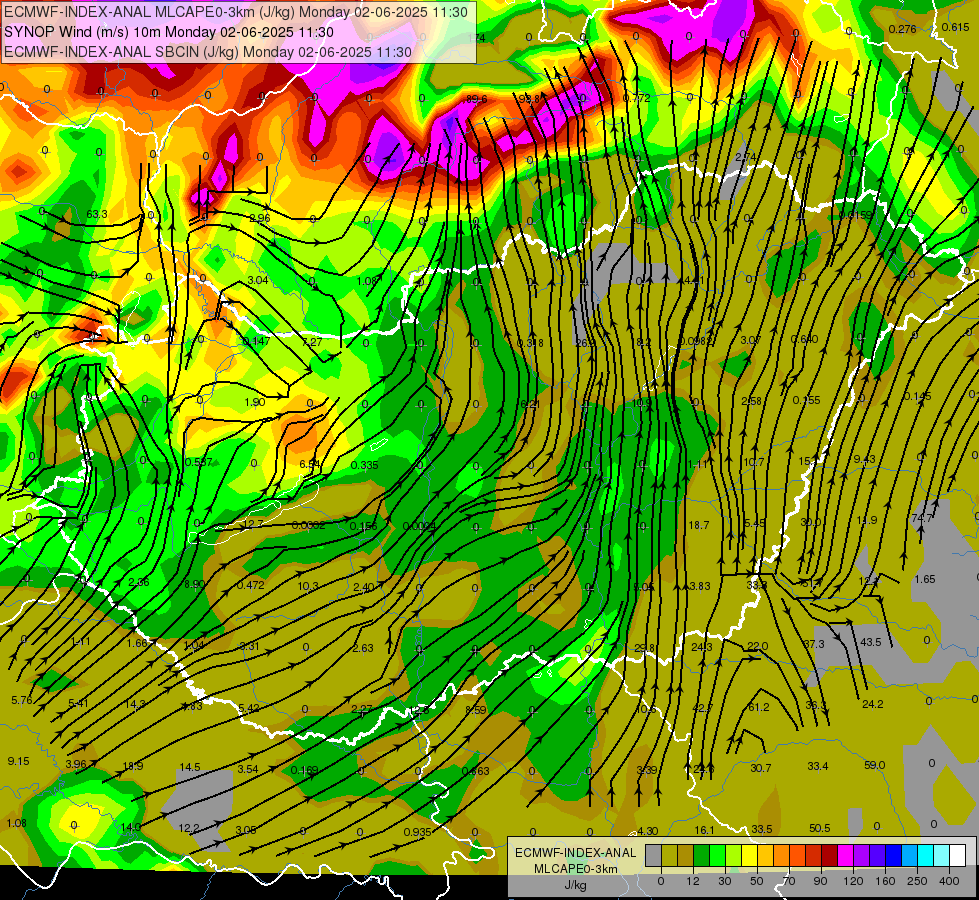Click the map value 89.6
The width and height of the screenshot is (979, 900).
pos(476,99)
